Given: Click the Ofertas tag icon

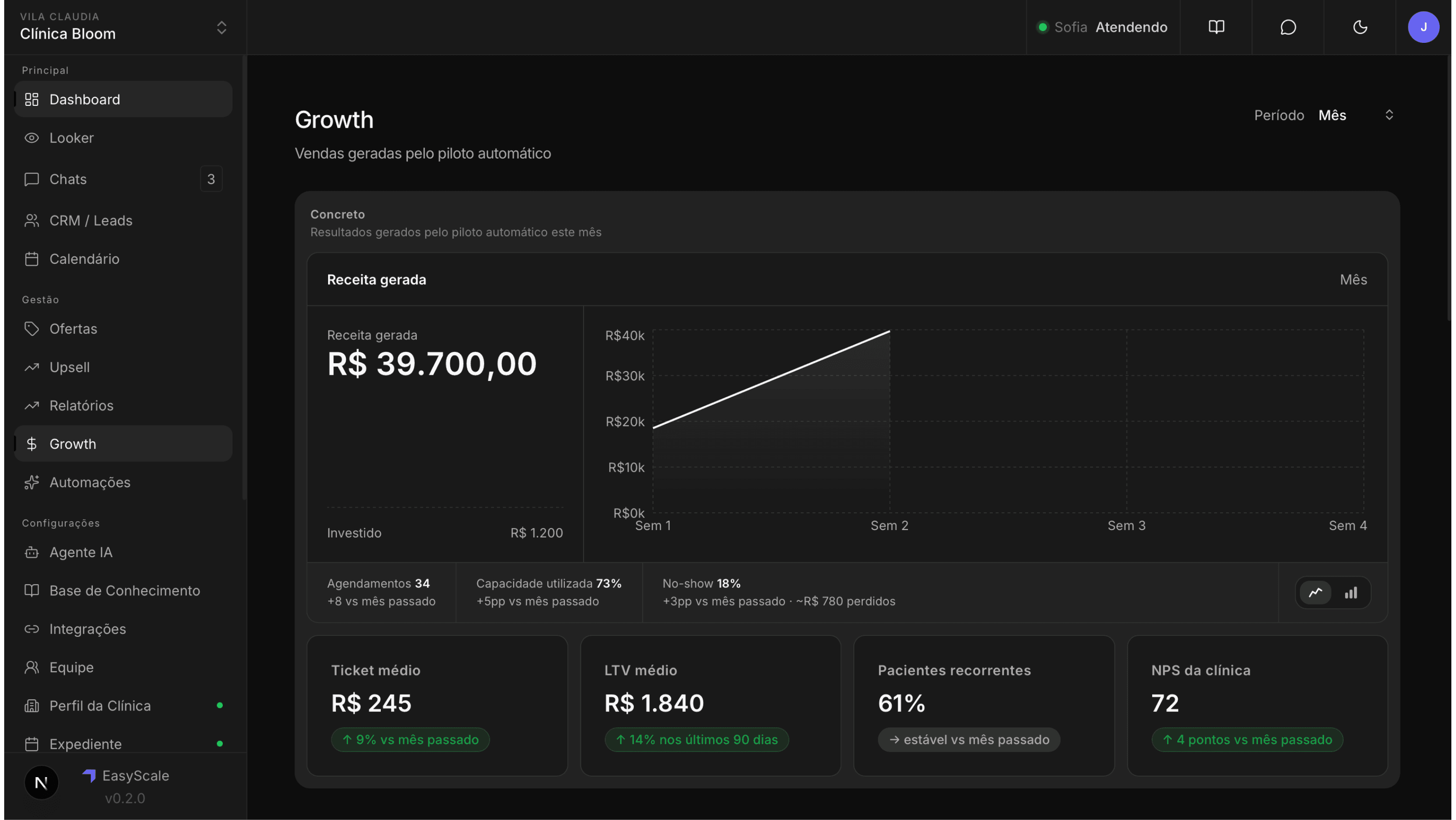Looking at the screenshot, I should (x=32, y=329).
